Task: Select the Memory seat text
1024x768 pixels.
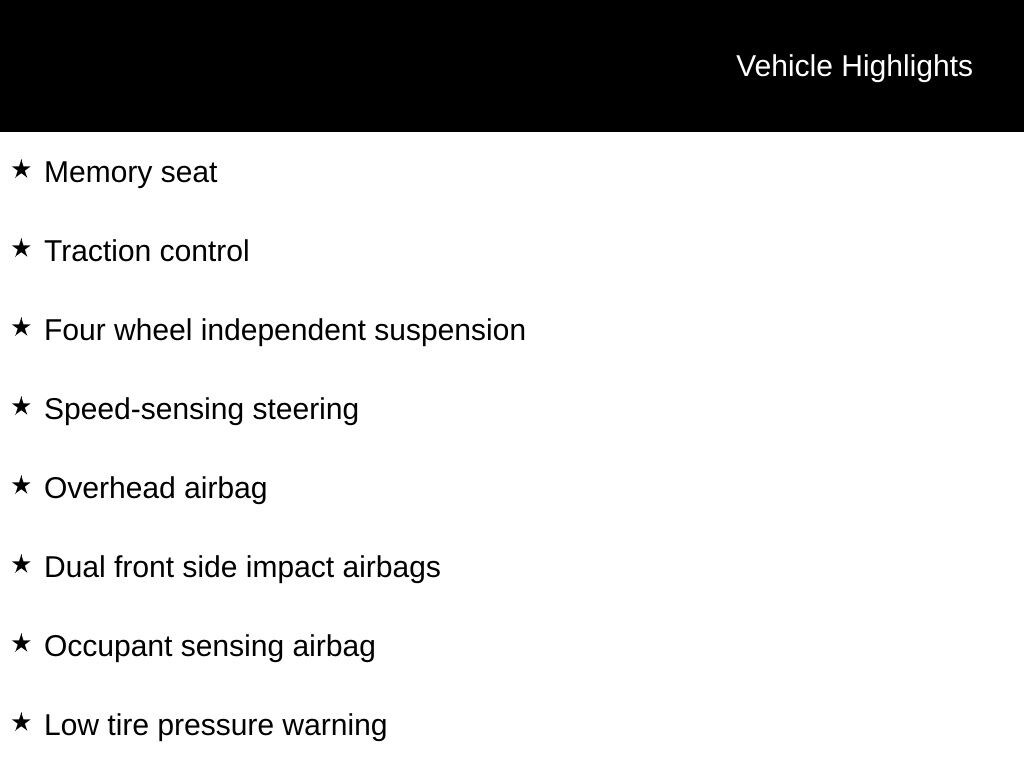Action: pyautogui.click(x=131, y=172)
